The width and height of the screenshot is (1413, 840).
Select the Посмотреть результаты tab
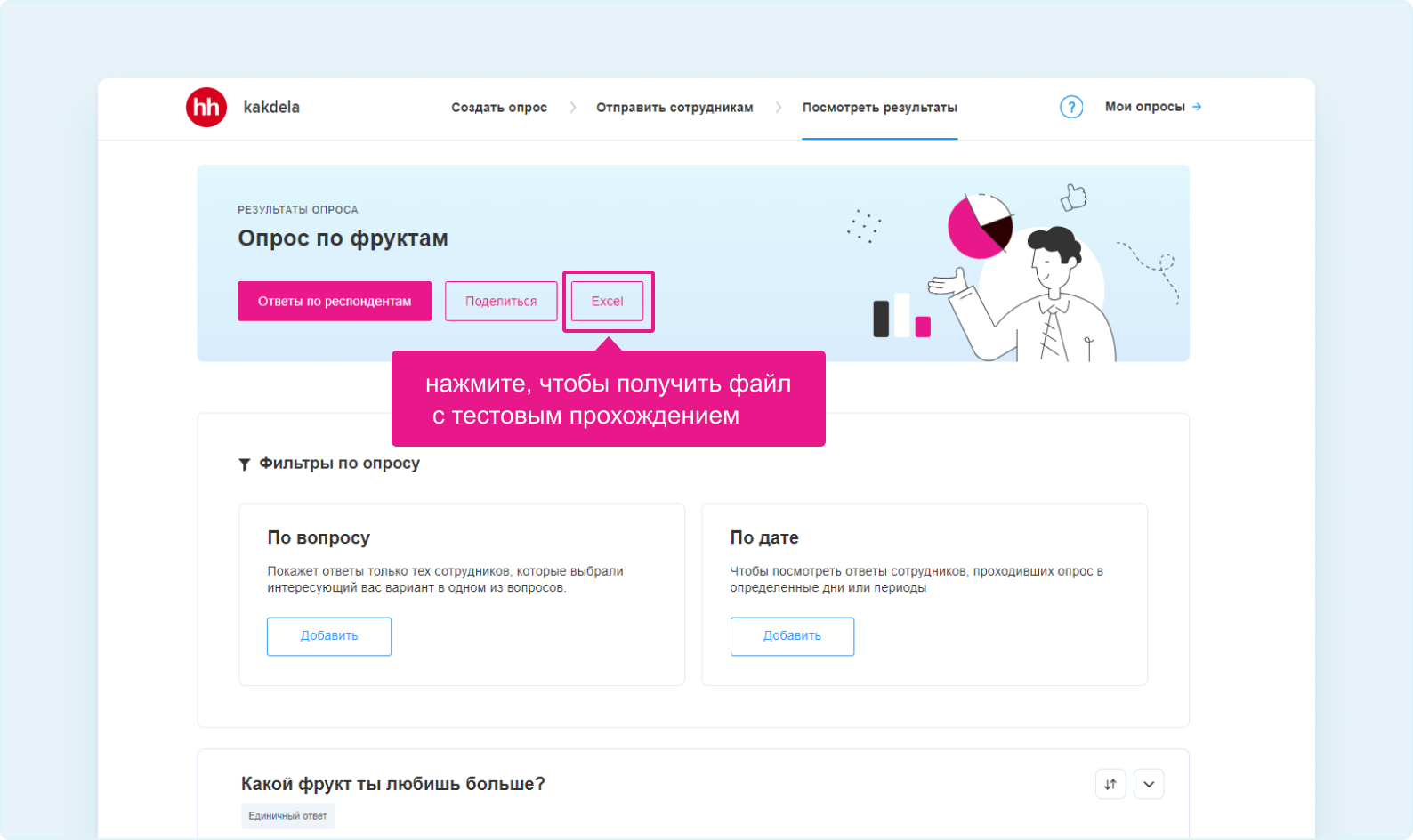click(880, 108)
